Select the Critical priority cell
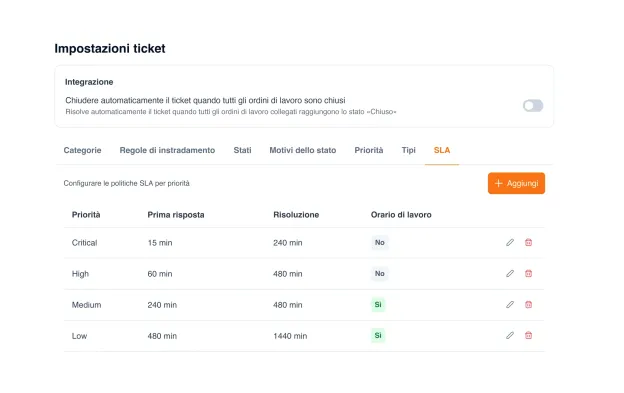The image size is (624, 393). tap(84, 243)
